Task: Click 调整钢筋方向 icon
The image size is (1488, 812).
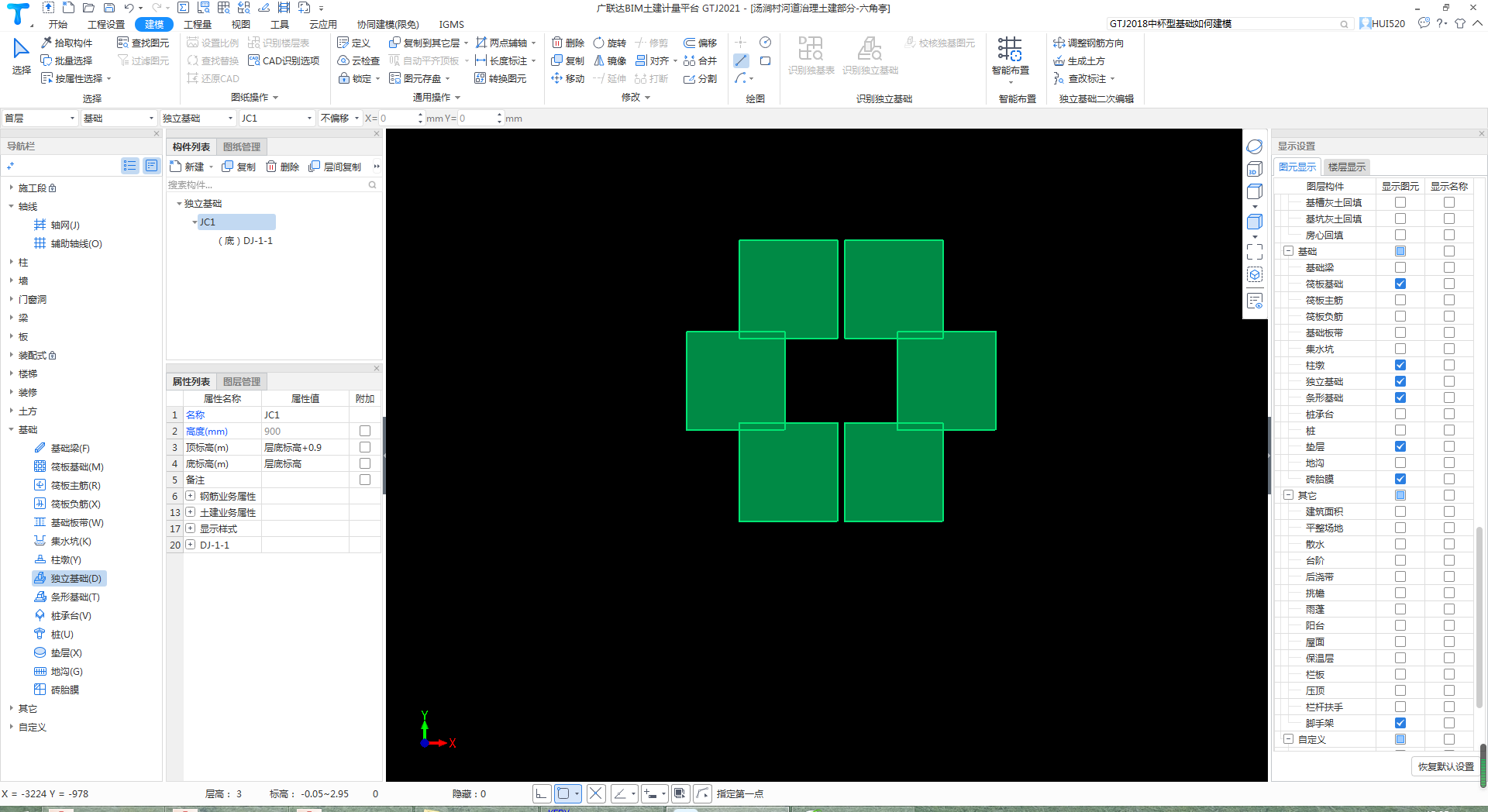Action: click(x=1059, y=43)
